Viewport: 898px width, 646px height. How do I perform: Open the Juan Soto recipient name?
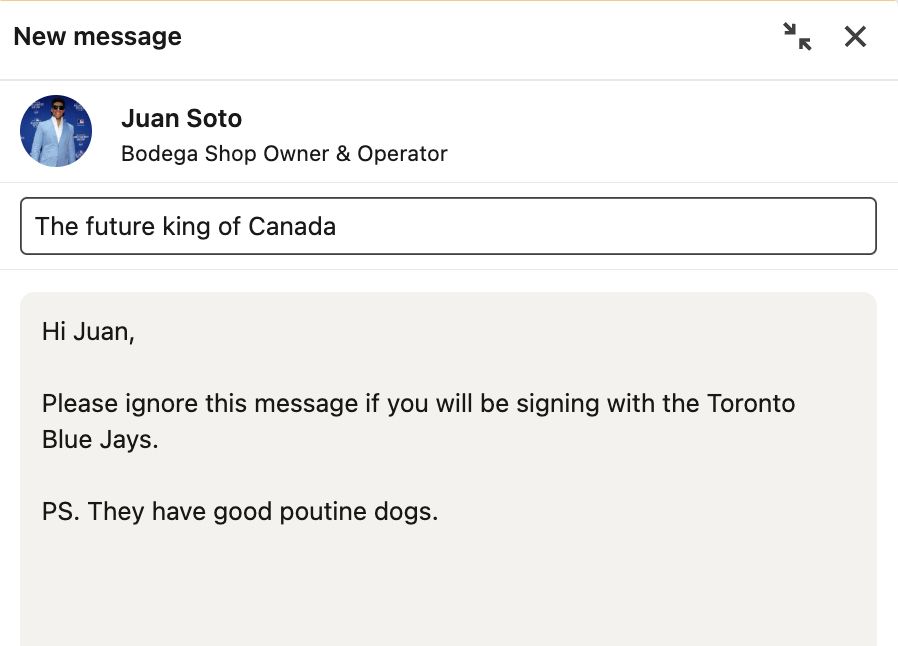click(x=181, y=118)
